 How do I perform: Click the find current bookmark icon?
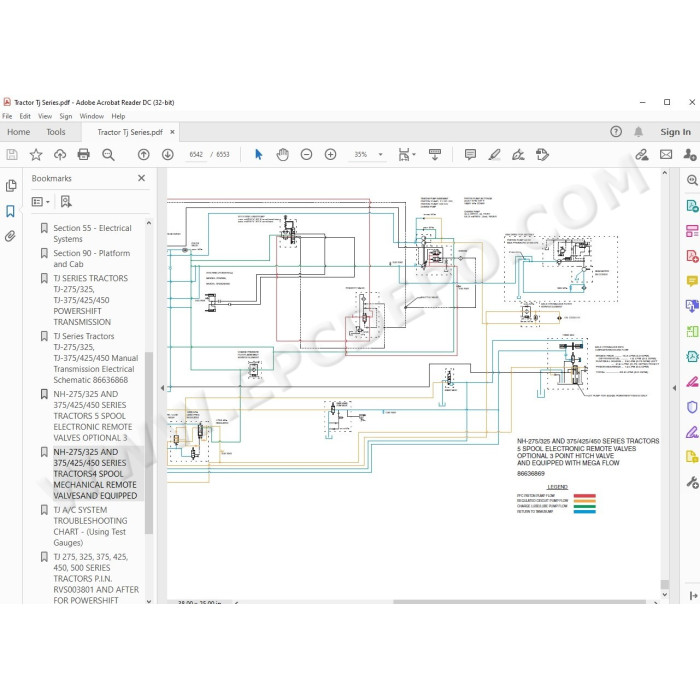(66, 202)
